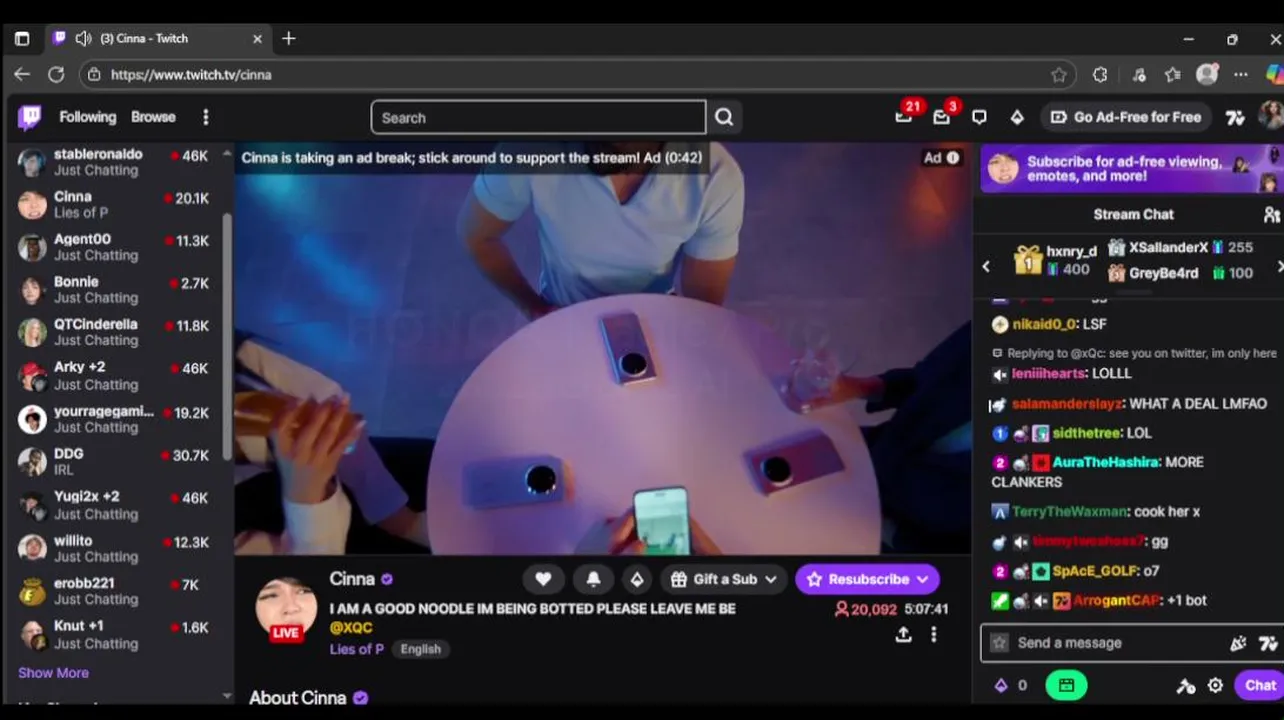Viewport: 1284px width, 720px height.
Task: Send message with Chat button
Action: tap(1260, 685)
